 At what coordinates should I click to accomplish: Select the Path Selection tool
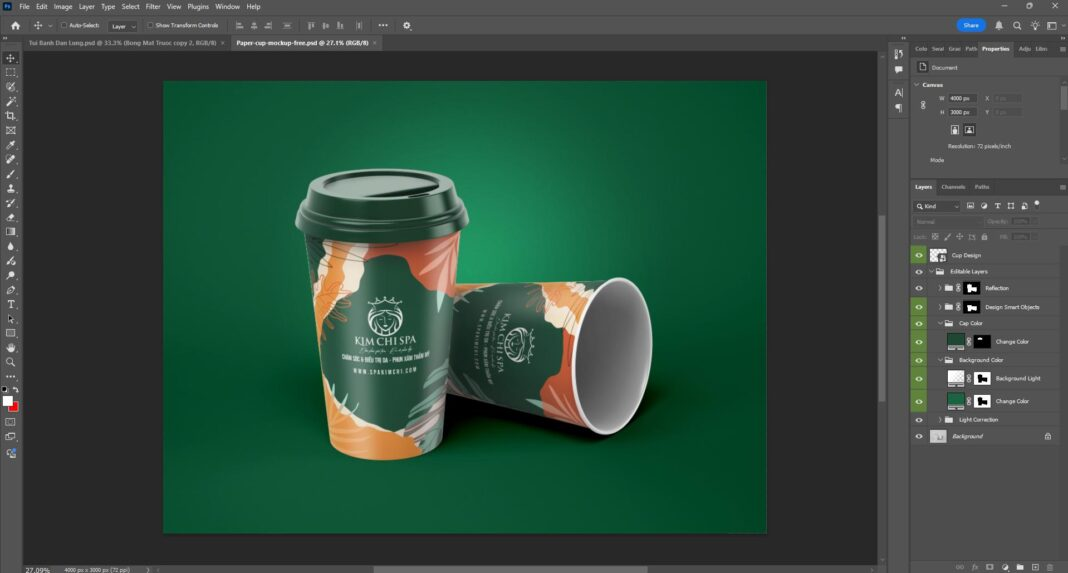[10, 319]
